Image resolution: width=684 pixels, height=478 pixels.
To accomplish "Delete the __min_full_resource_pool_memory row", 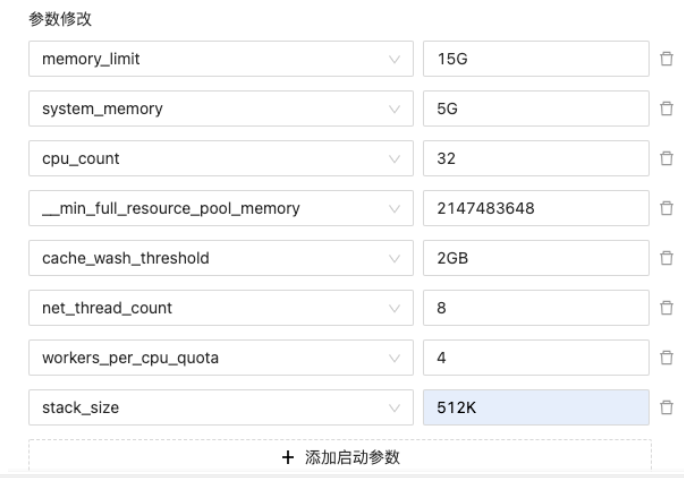I will [x=666, y=208].
